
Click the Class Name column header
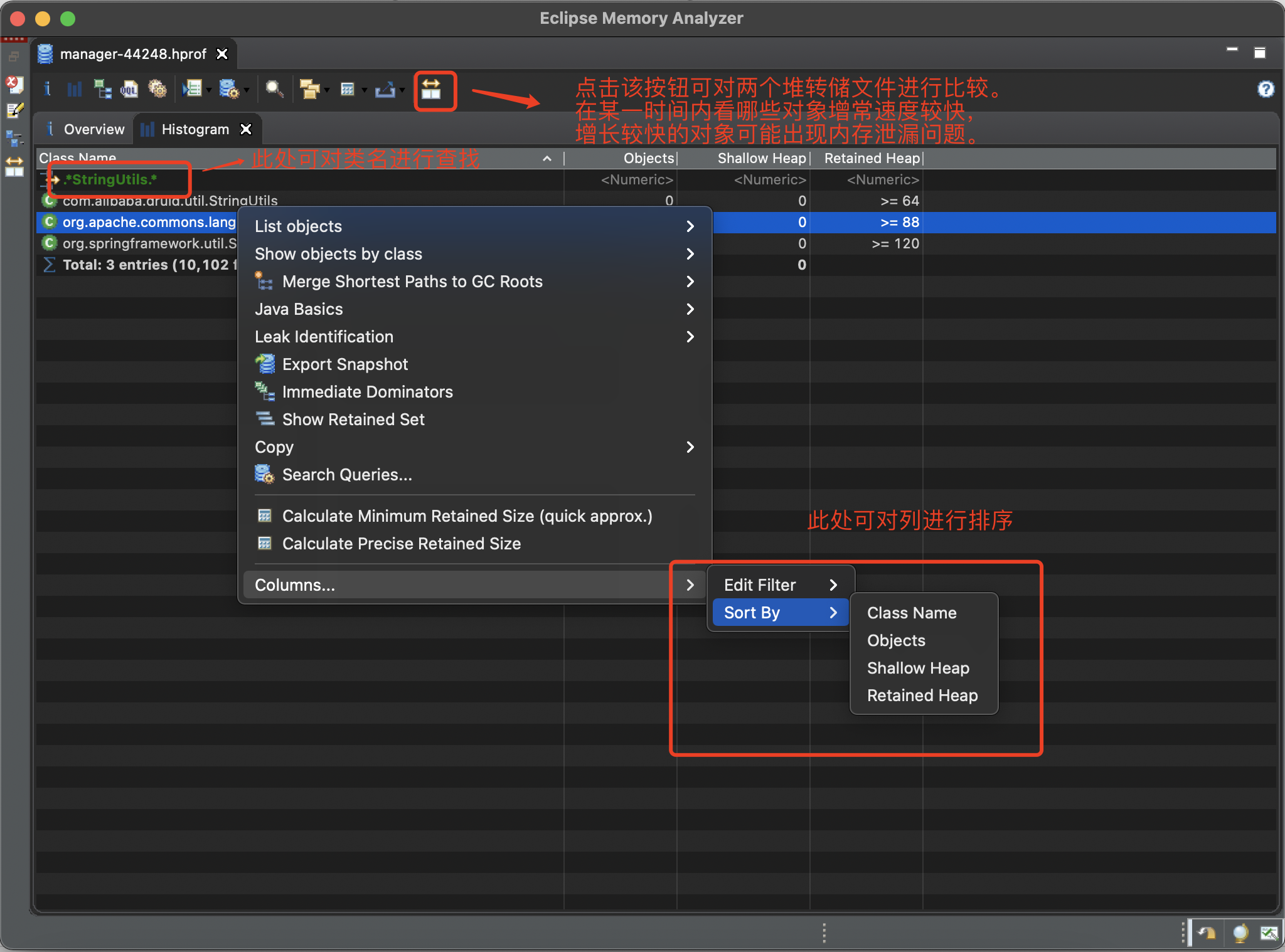[300, 158]
